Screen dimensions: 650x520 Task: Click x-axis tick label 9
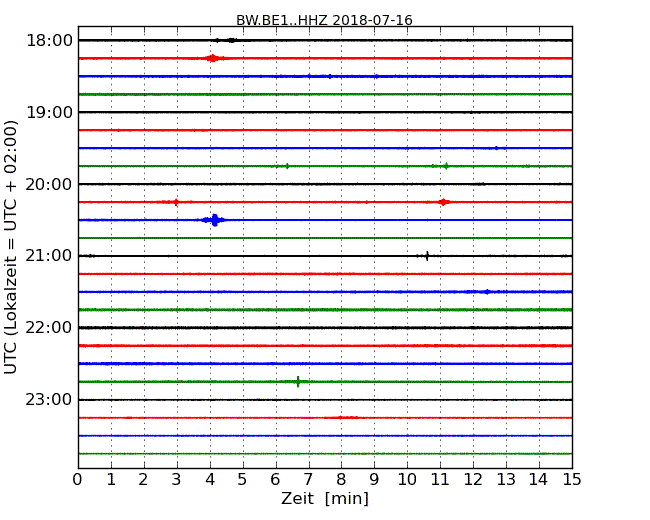[x=374, y=480]
